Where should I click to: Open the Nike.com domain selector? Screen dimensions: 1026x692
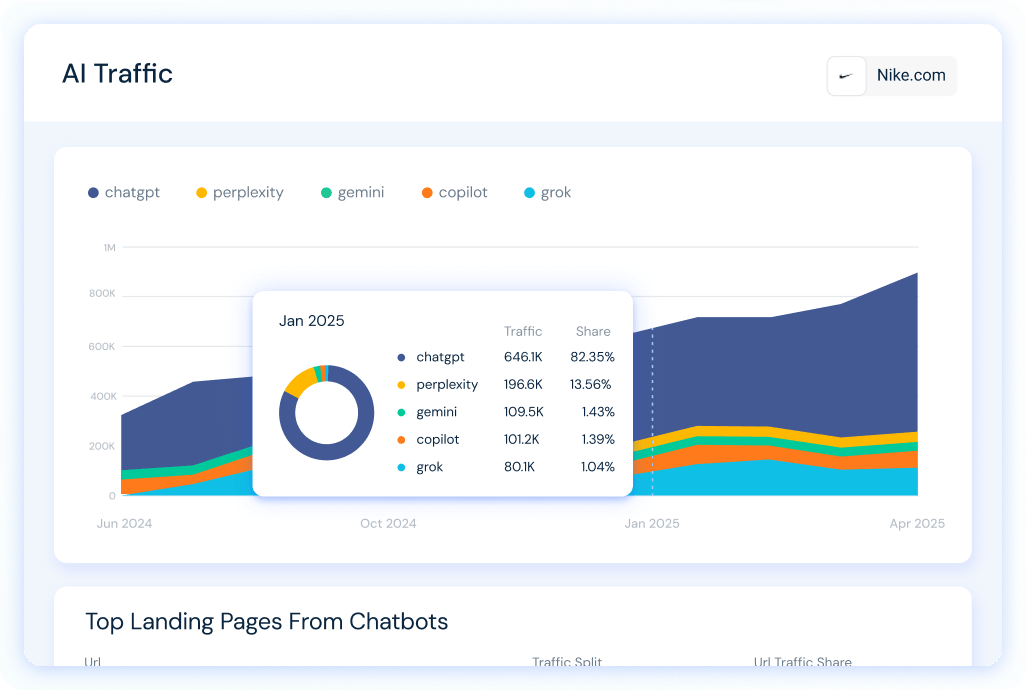[892, 76]
